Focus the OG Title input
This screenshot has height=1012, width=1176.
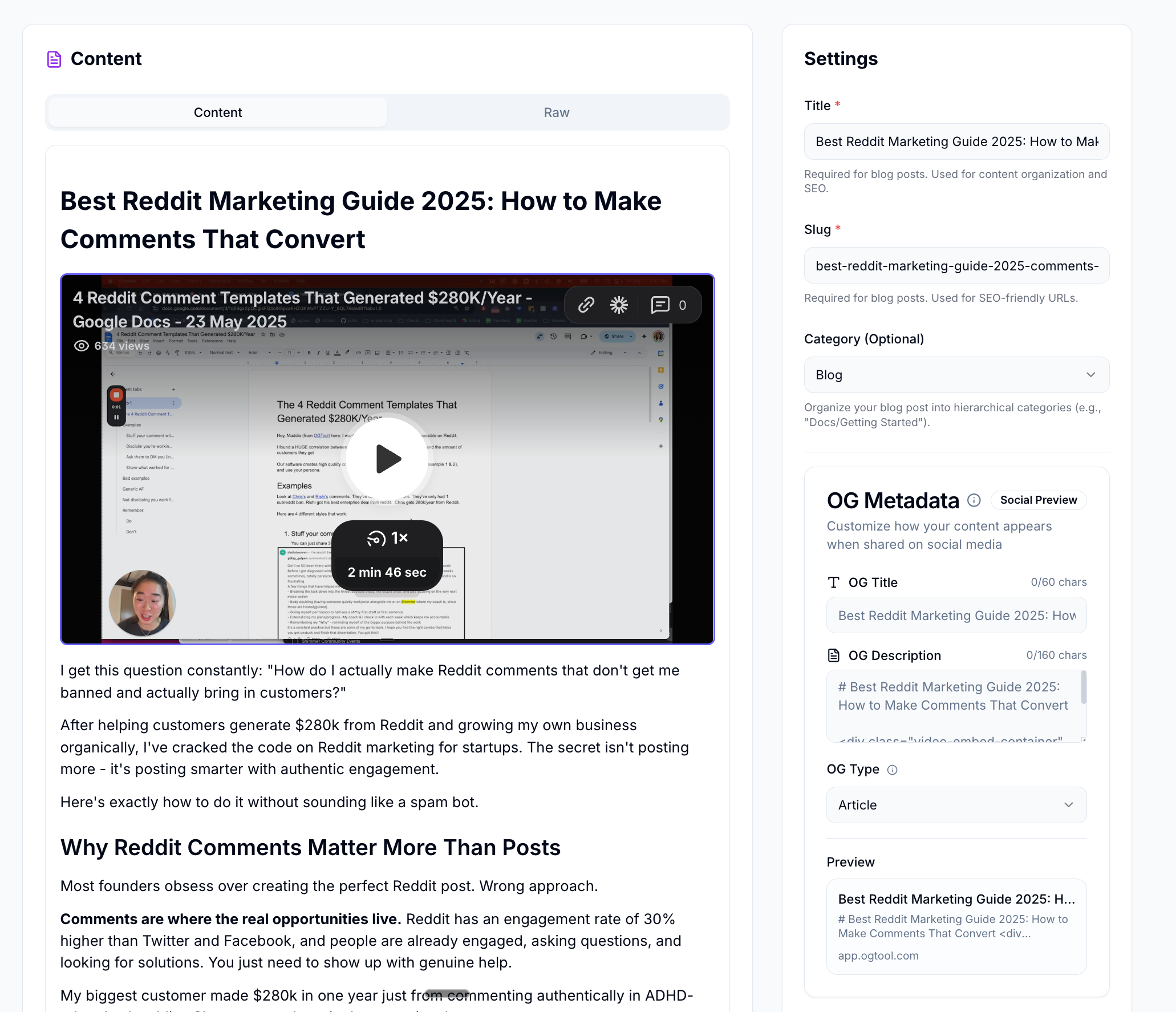956,616
